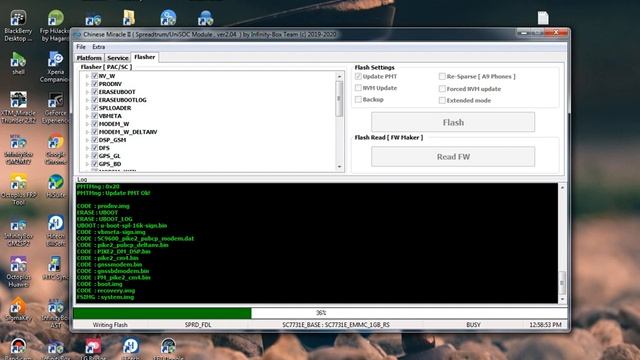Click the flashing progress bar at 36%
The image size is (640, 360).
[320, 313]
